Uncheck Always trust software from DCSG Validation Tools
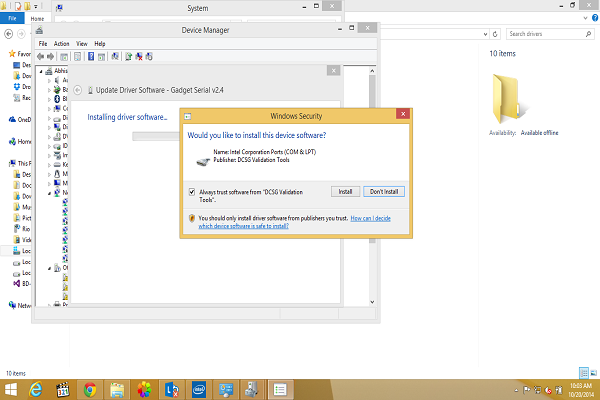Screen dimensions: 600x400 [x=192, y=192]
